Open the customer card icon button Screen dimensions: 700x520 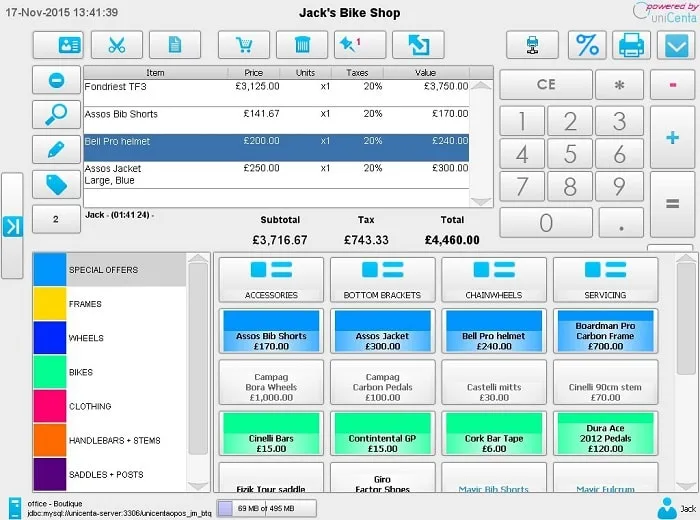tap(58, 45)
